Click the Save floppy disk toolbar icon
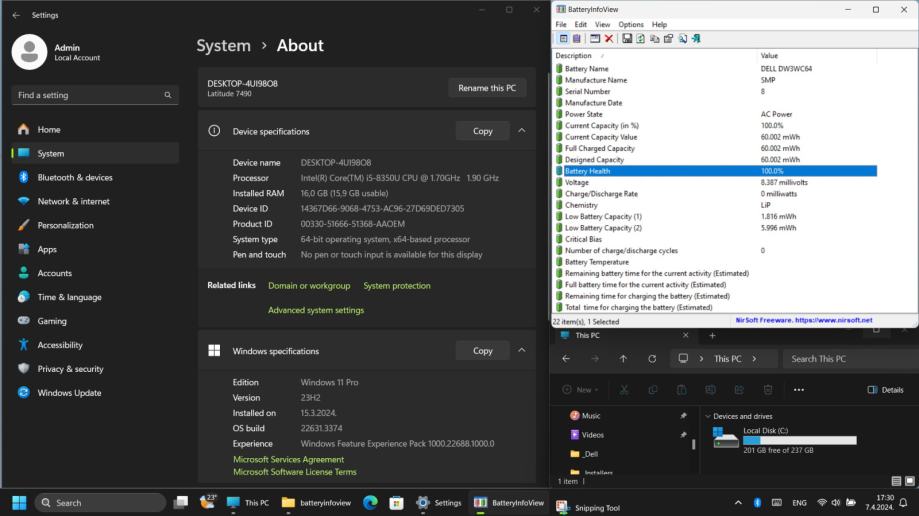The width and height of the screenshot is (919, 516). click(627, 38)
